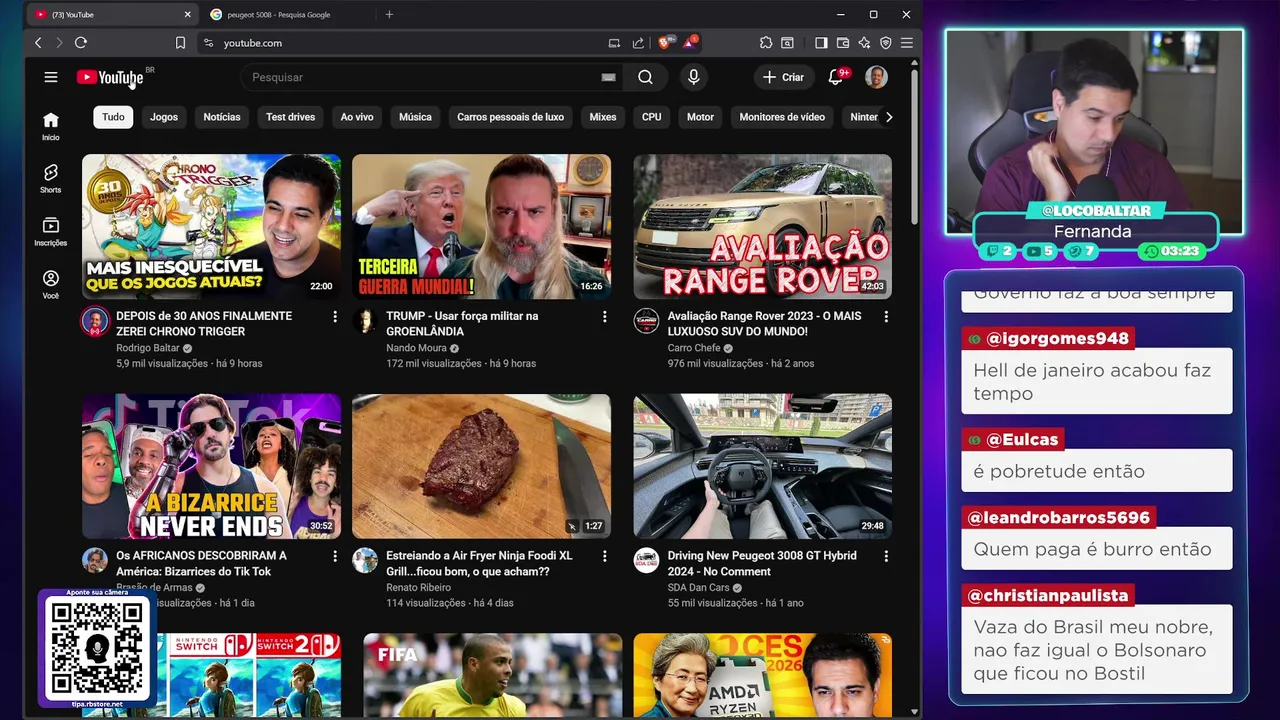This screenshot has height=720, width=1280.
Task: Select the Test drives filter chip
Action: tap(290, 117)
